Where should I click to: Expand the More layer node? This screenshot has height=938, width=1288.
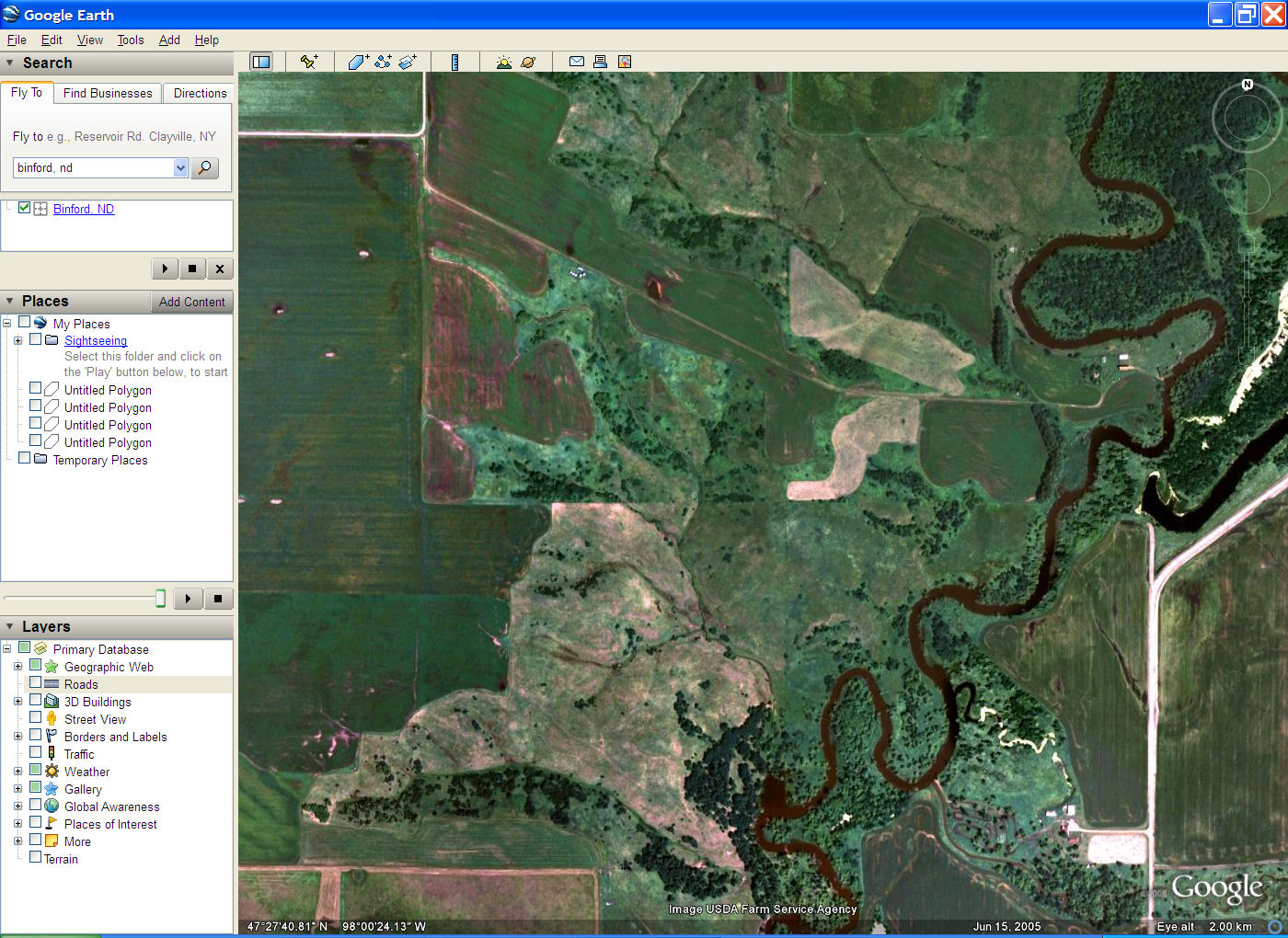tap(17, 841)
